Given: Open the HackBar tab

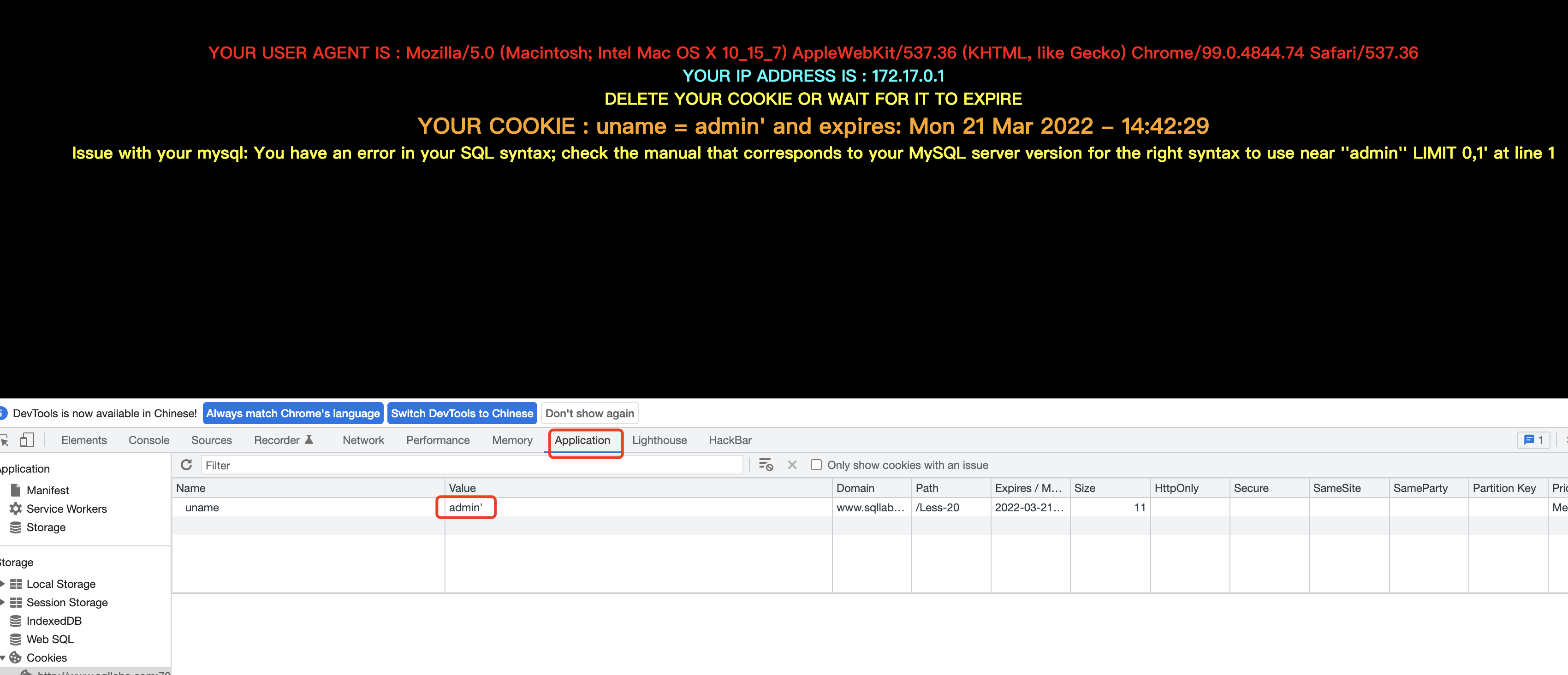Looking at the screenshot, I should (x=729, y=440).
